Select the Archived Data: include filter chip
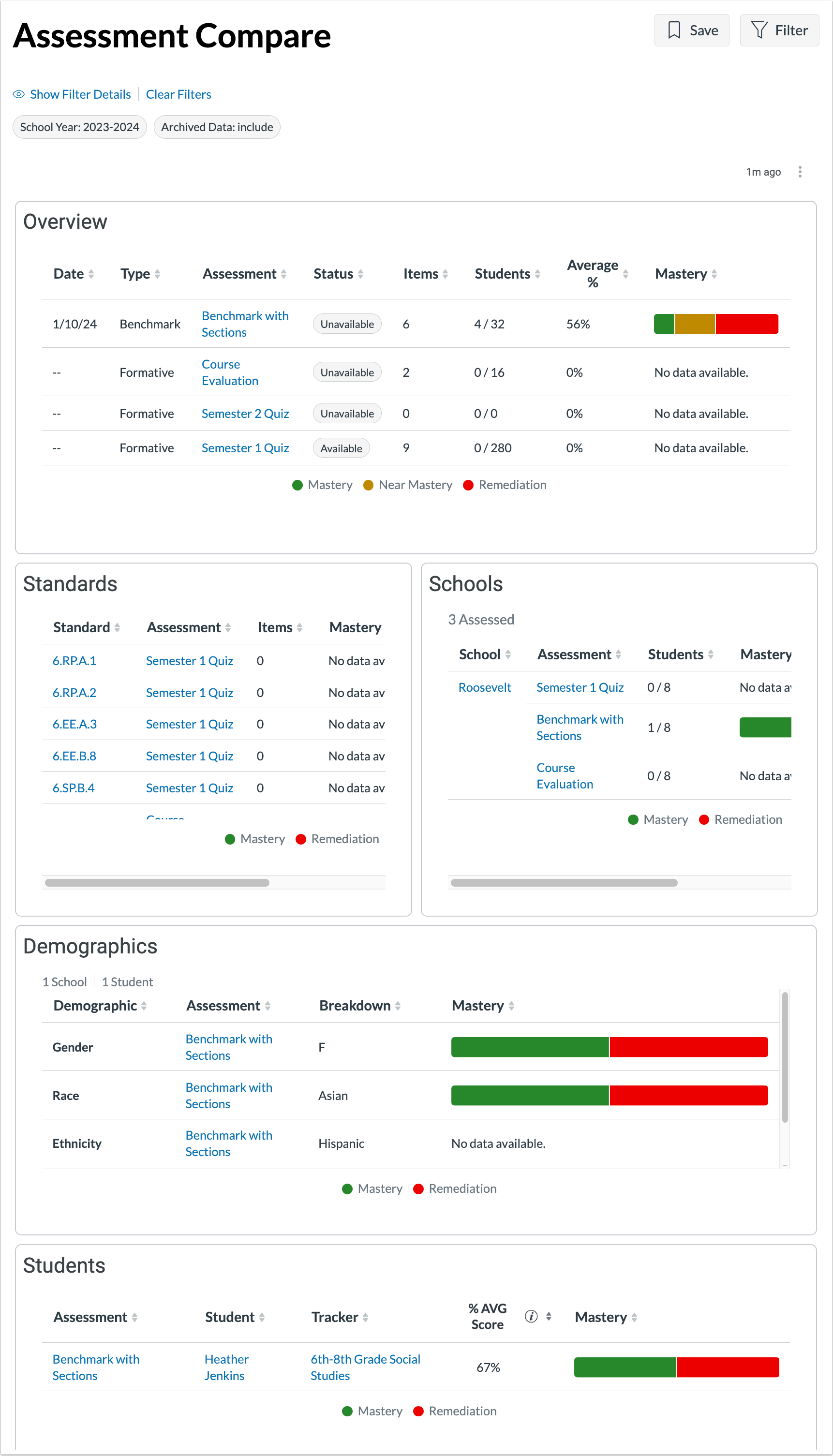This screenshot has height=1456, width=833. tap(217, 126)
